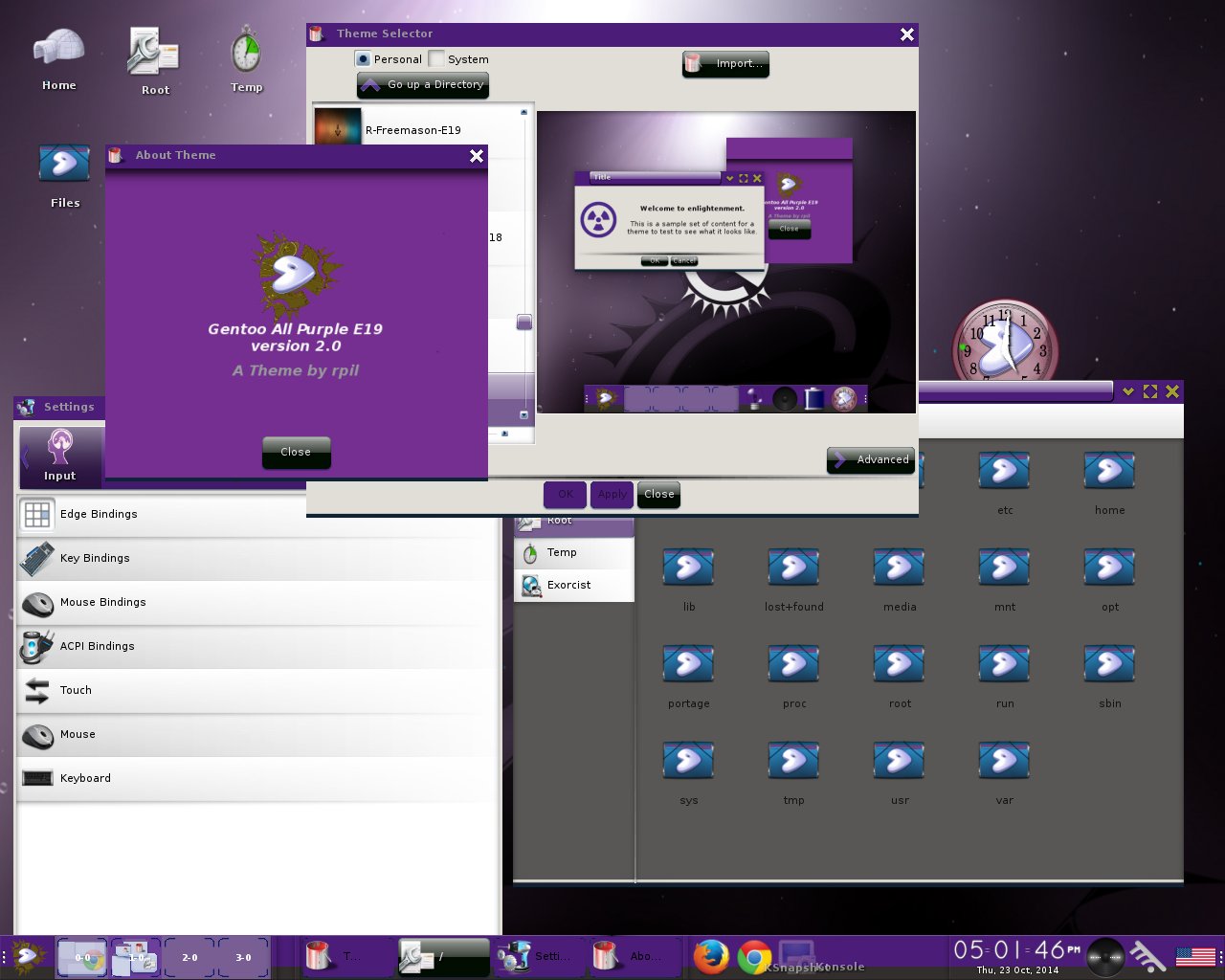Open the sbin folder icon
1225x980 pixels.
click(x=1109, y=663)
